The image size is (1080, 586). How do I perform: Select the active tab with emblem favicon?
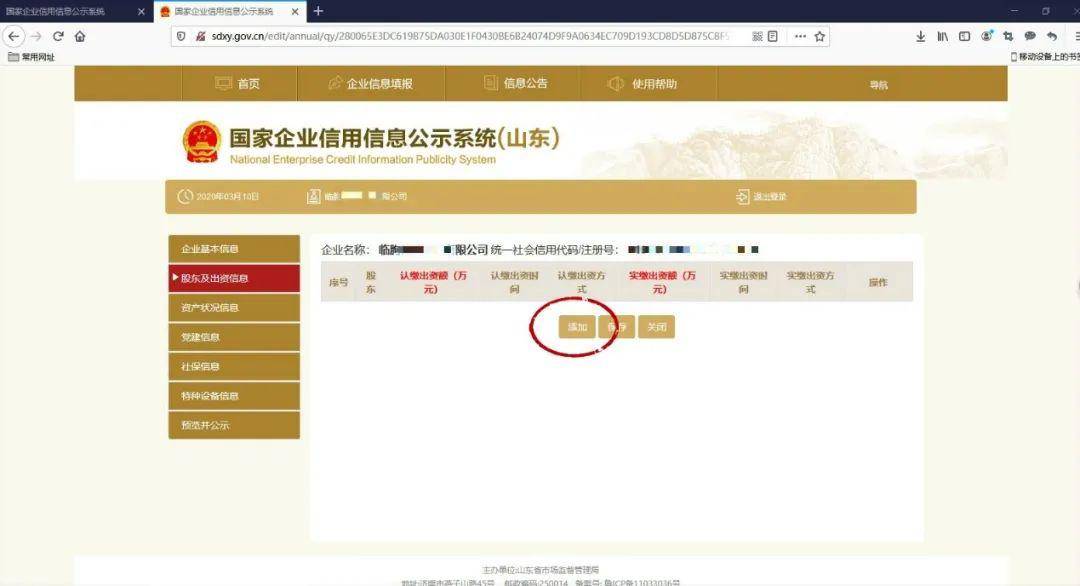(229, 12)
